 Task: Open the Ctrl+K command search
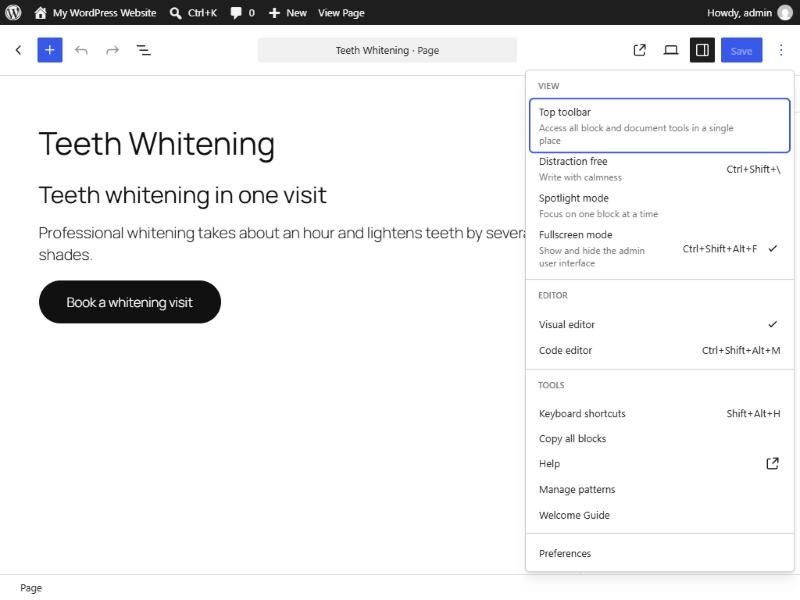(193, 12)
